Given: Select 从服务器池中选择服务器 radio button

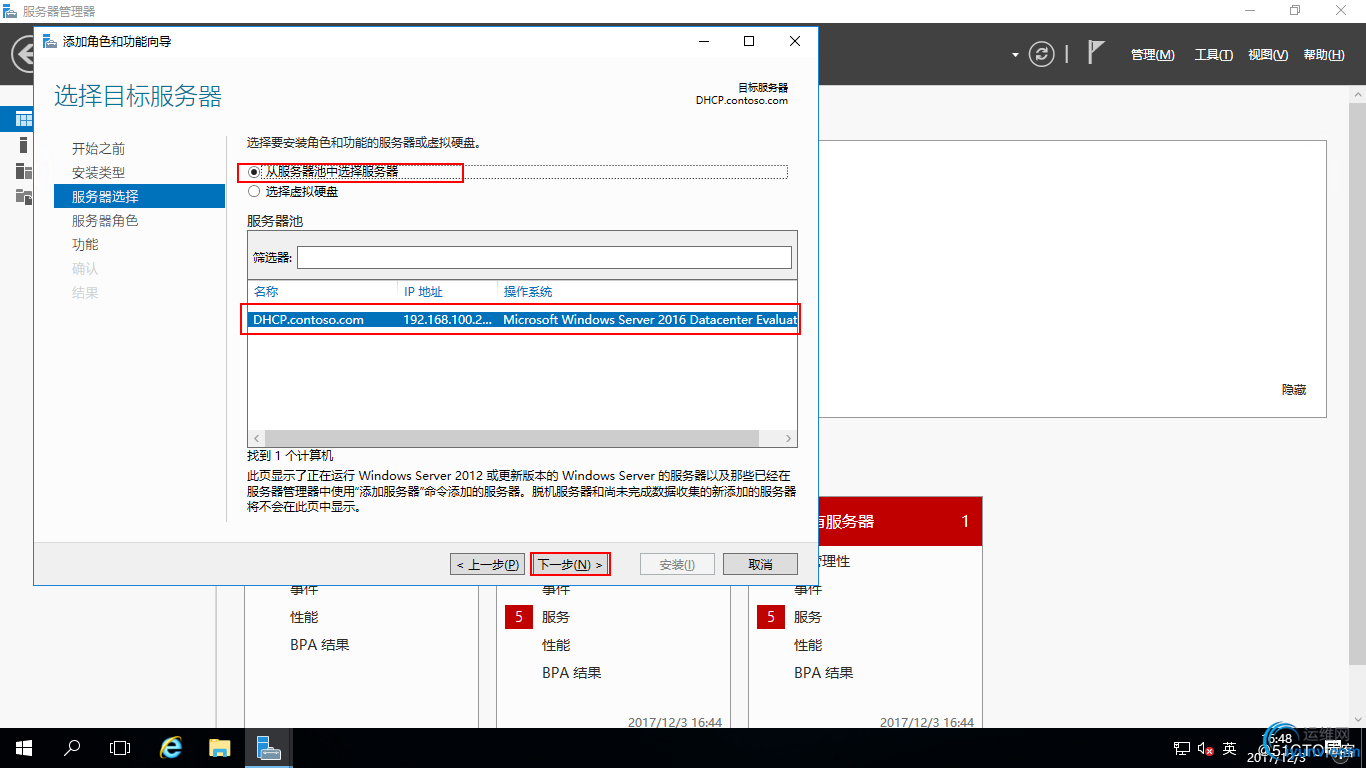Looking at the screenshot, I should point(254,172).
